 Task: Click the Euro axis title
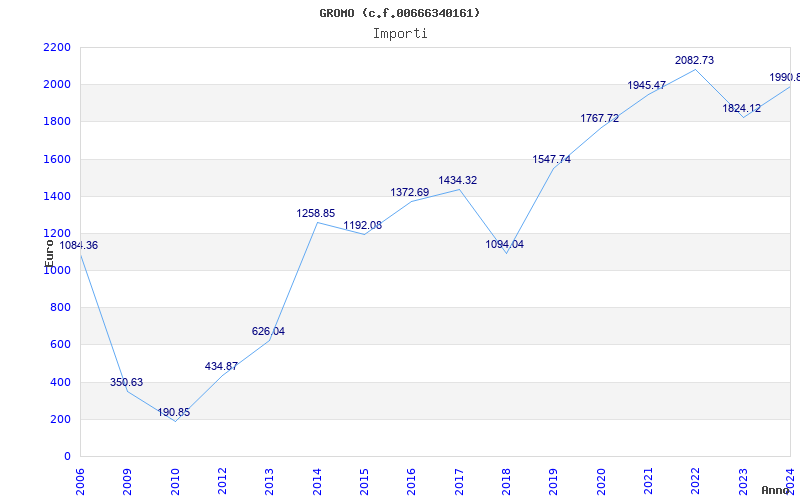pyautogui.click(x=49, y=253)
